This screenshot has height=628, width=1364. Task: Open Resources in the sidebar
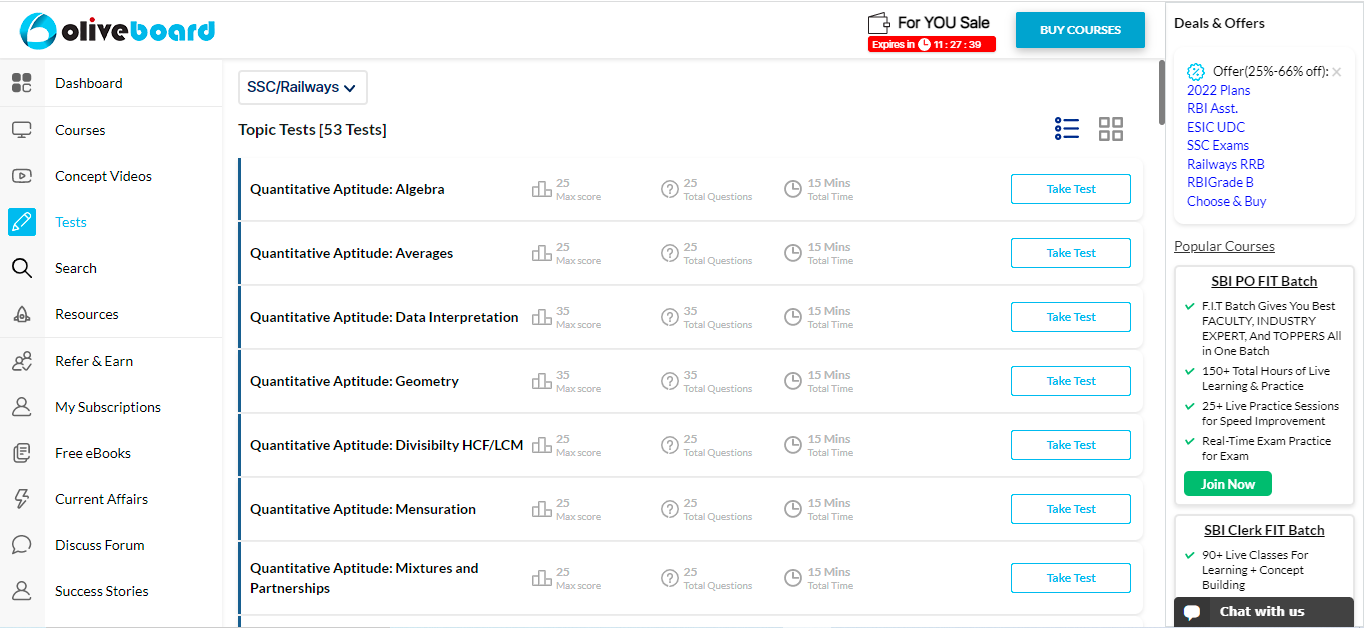(x=87, y=314)
